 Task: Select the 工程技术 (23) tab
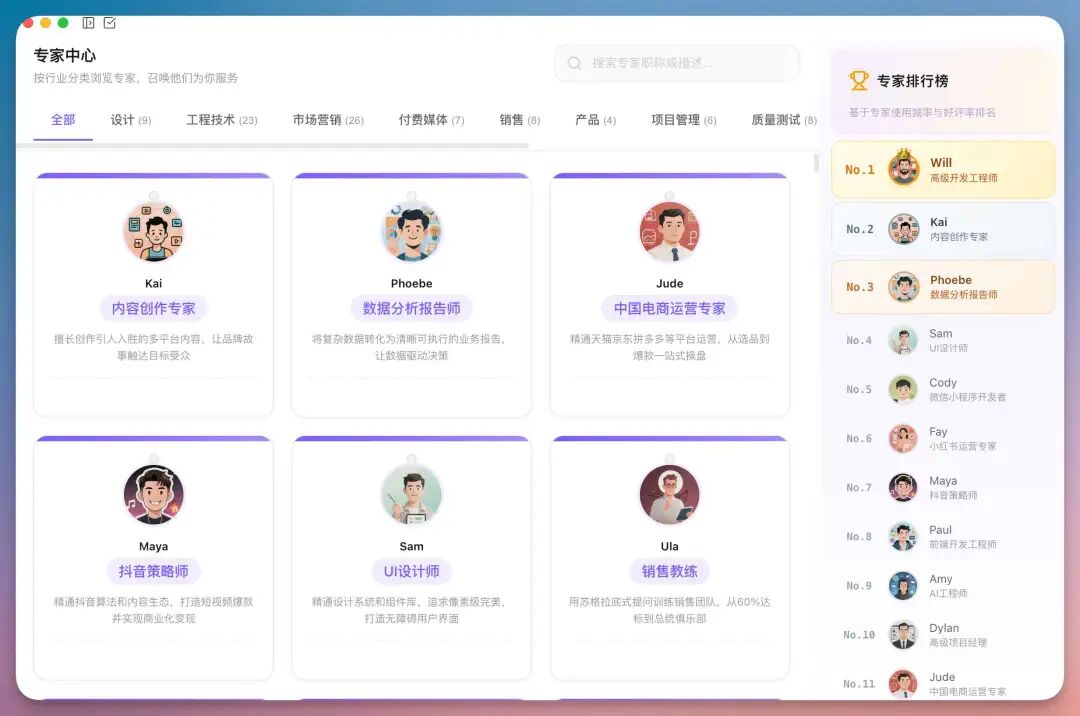[220, 118]
